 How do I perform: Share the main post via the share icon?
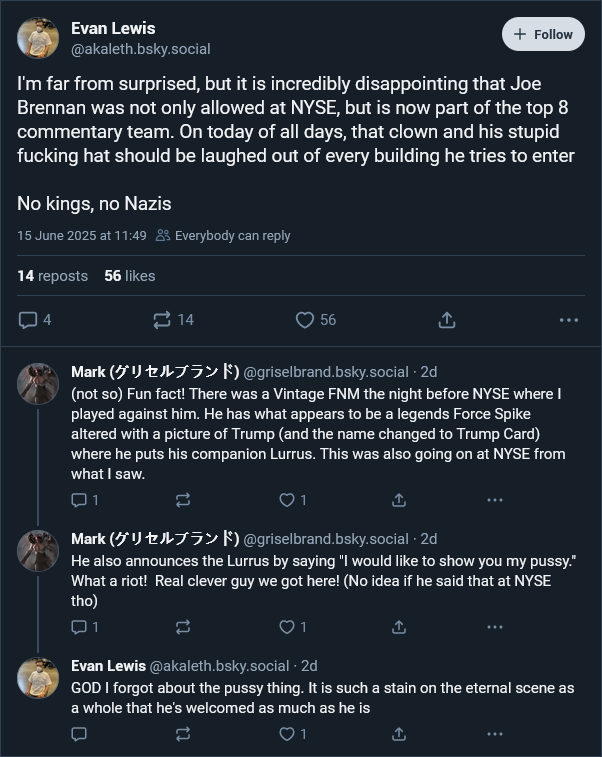point(447,320)
